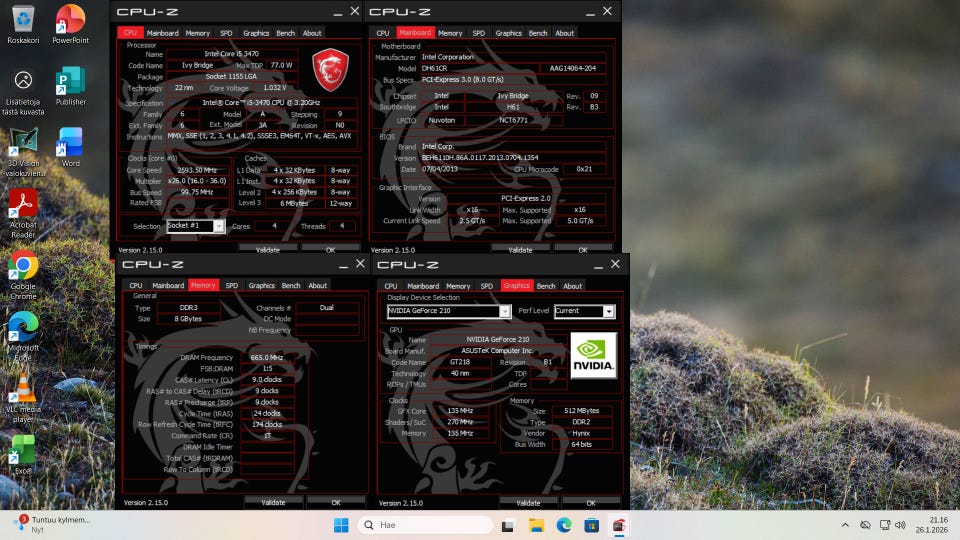Image resolution: width=960 pixels, height=540 pixels.
Task: Switch to CPU tab in the Mainboard window
Action: point(383,33)
